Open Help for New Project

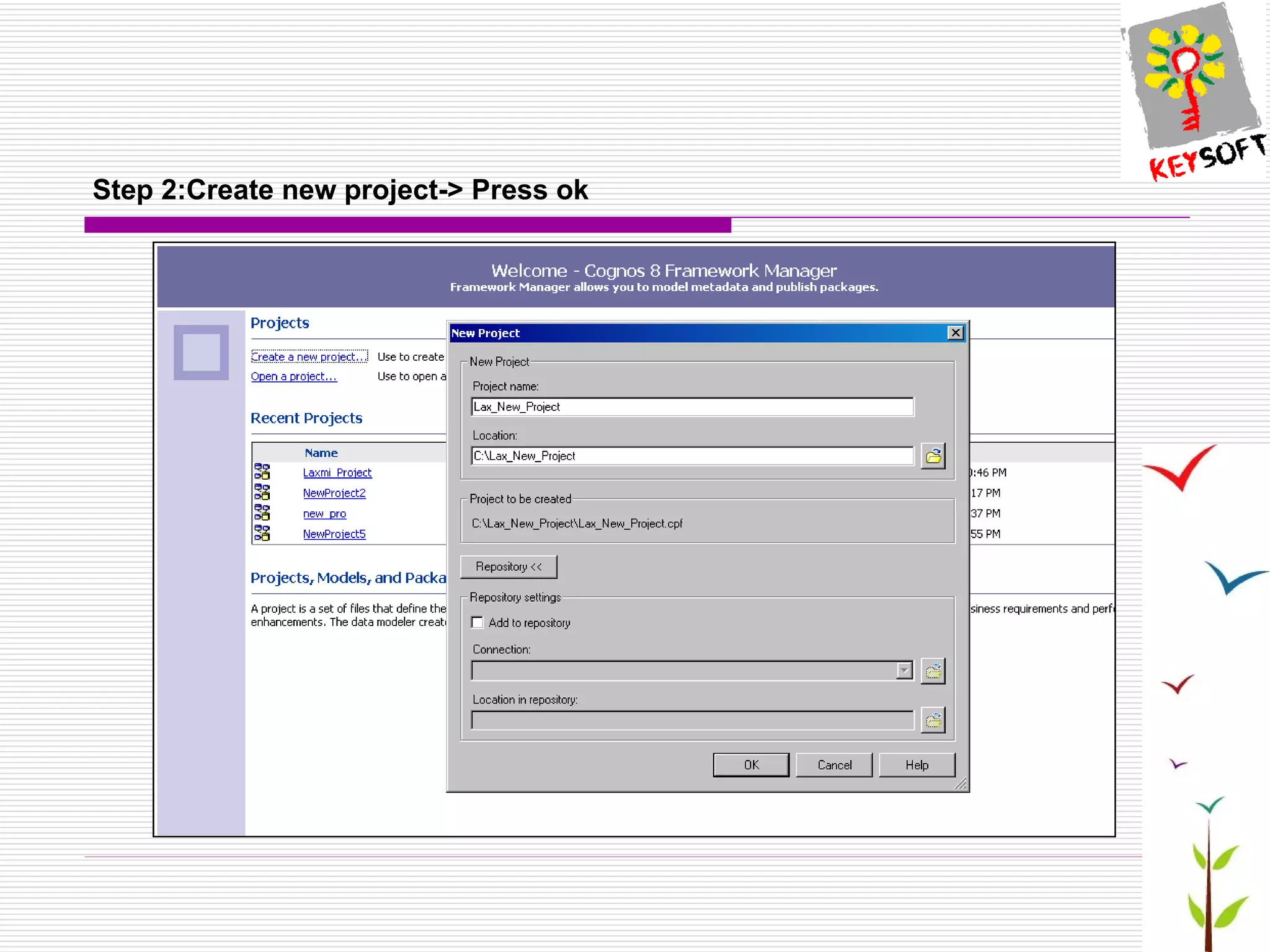[917, 765]
